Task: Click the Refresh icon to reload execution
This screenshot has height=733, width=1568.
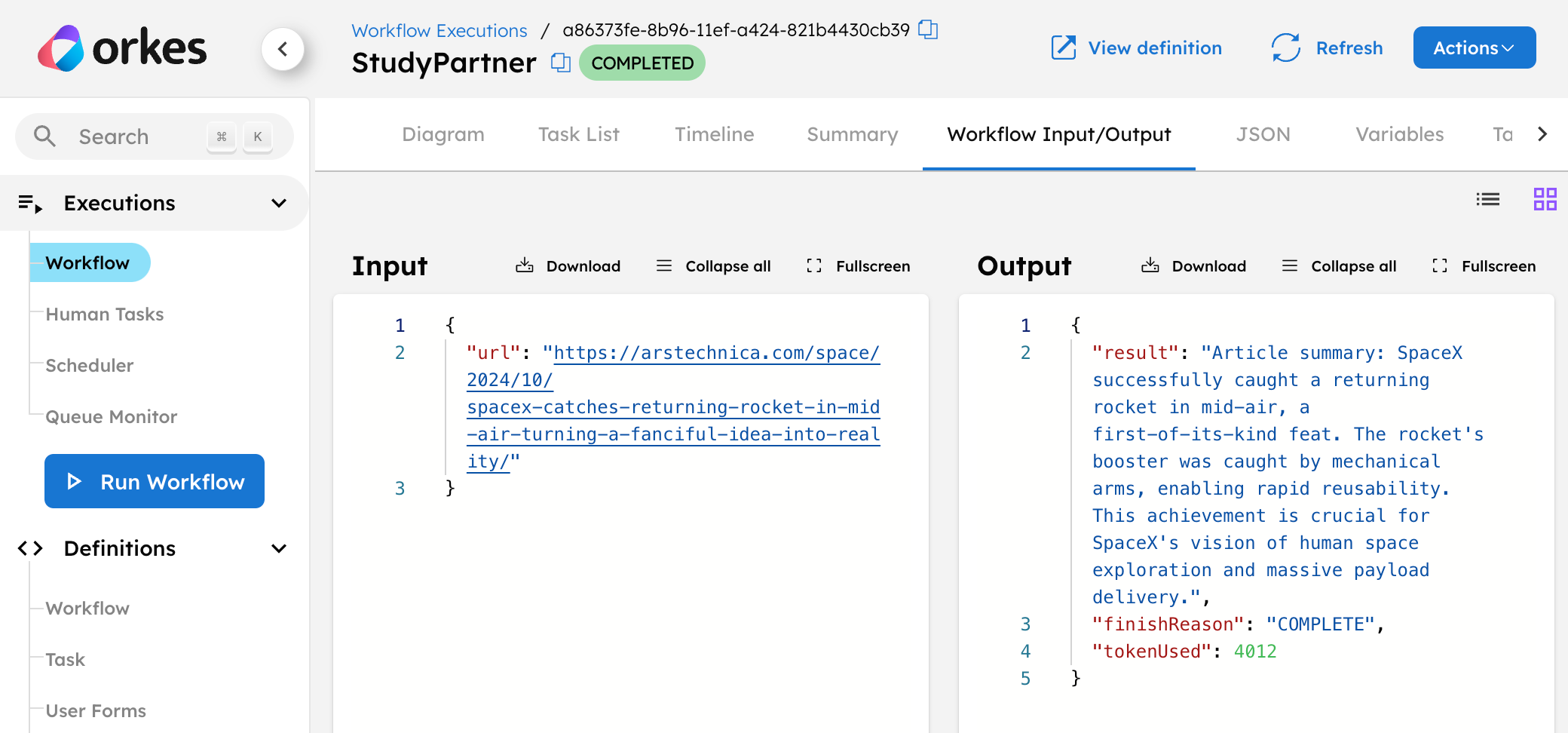Action: (1285, 47)
